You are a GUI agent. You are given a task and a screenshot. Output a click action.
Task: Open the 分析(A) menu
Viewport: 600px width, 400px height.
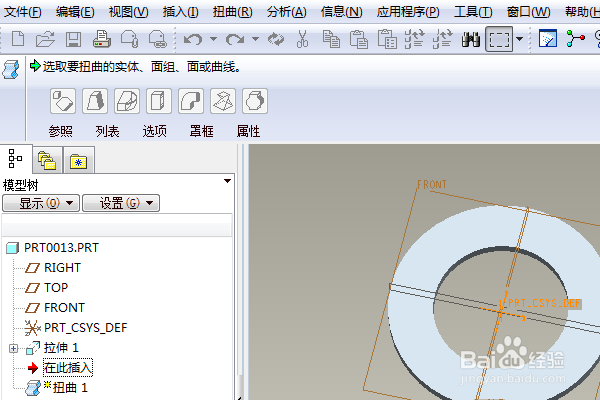tap(287, 12)
